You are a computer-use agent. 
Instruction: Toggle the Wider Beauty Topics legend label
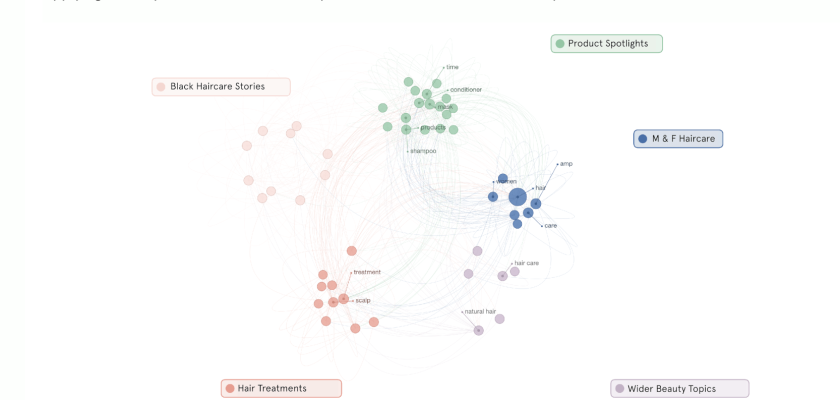coord(671,389)
